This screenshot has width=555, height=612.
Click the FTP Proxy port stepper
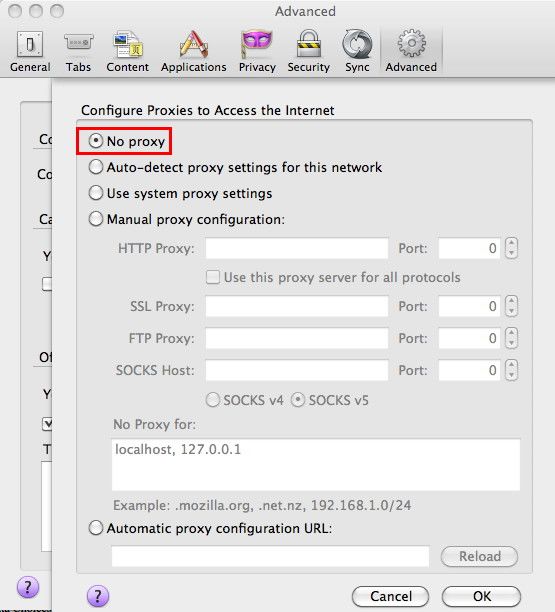pos(511,338)
